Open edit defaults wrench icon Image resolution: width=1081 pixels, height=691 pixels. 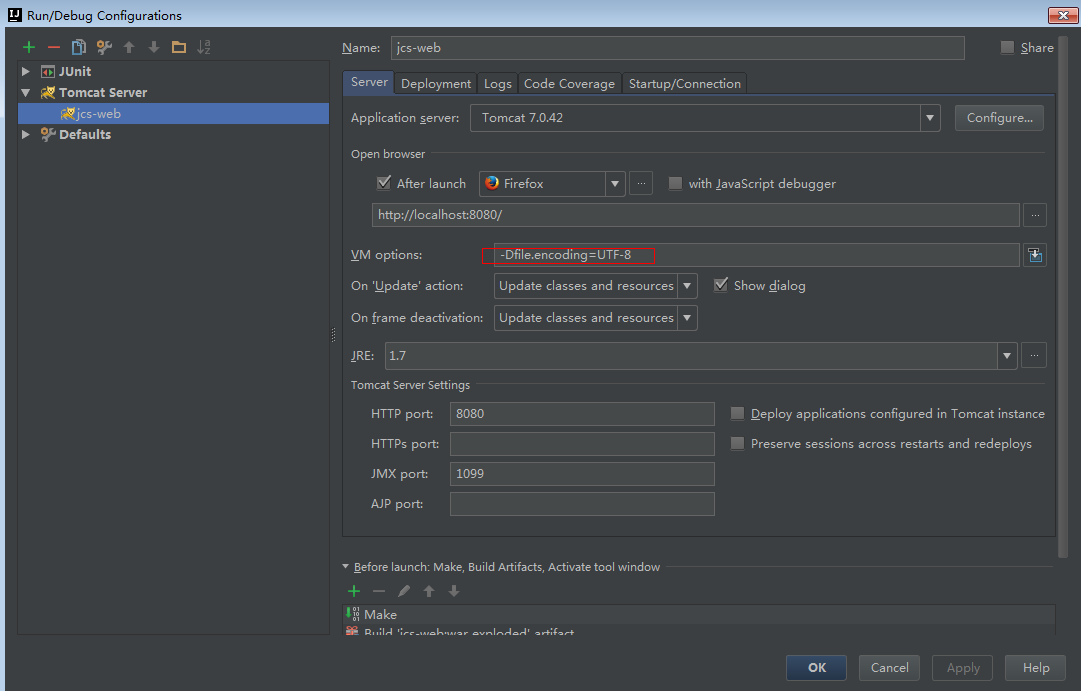104,48
